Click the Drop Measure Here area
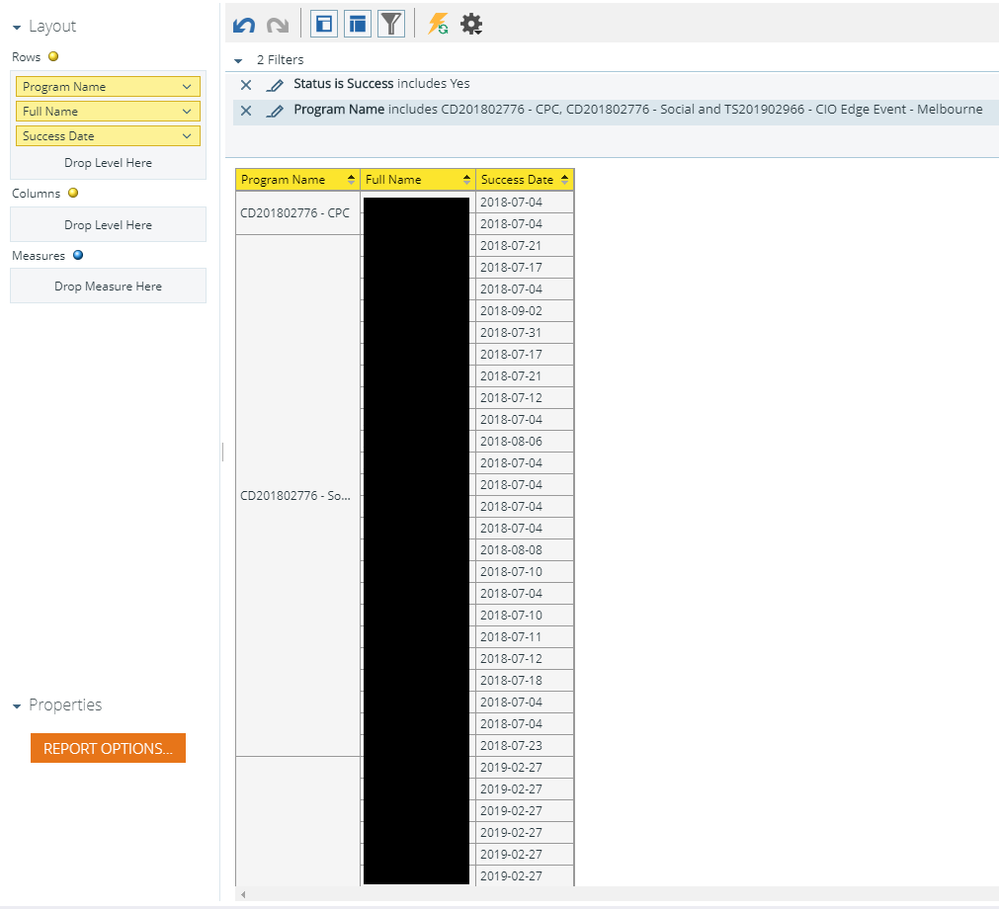Screen dimensions: 999x909 108,286
